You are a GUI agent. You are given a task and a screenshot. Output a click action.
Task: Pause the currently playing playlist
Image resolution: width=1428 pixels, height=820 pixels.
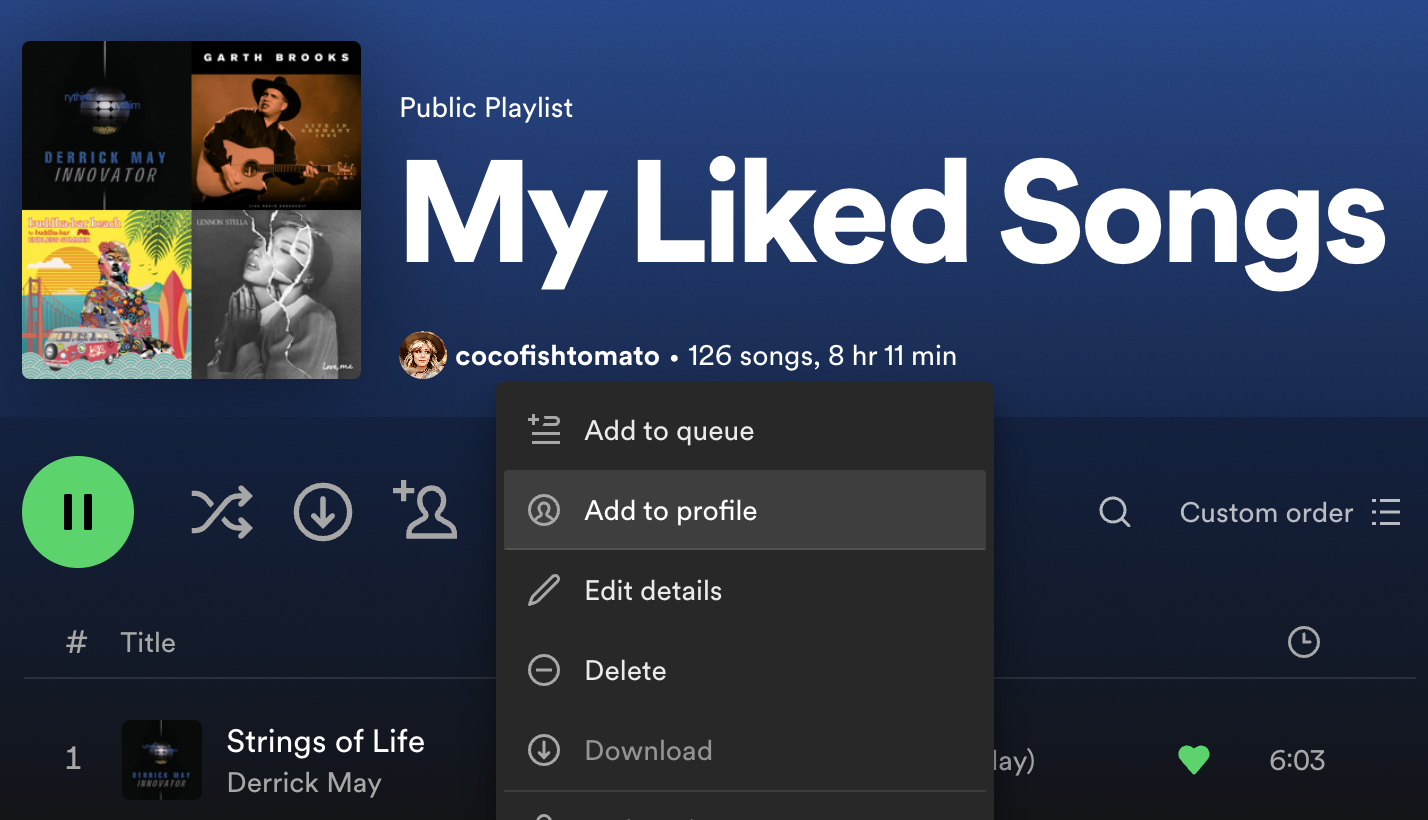[78, 512]
